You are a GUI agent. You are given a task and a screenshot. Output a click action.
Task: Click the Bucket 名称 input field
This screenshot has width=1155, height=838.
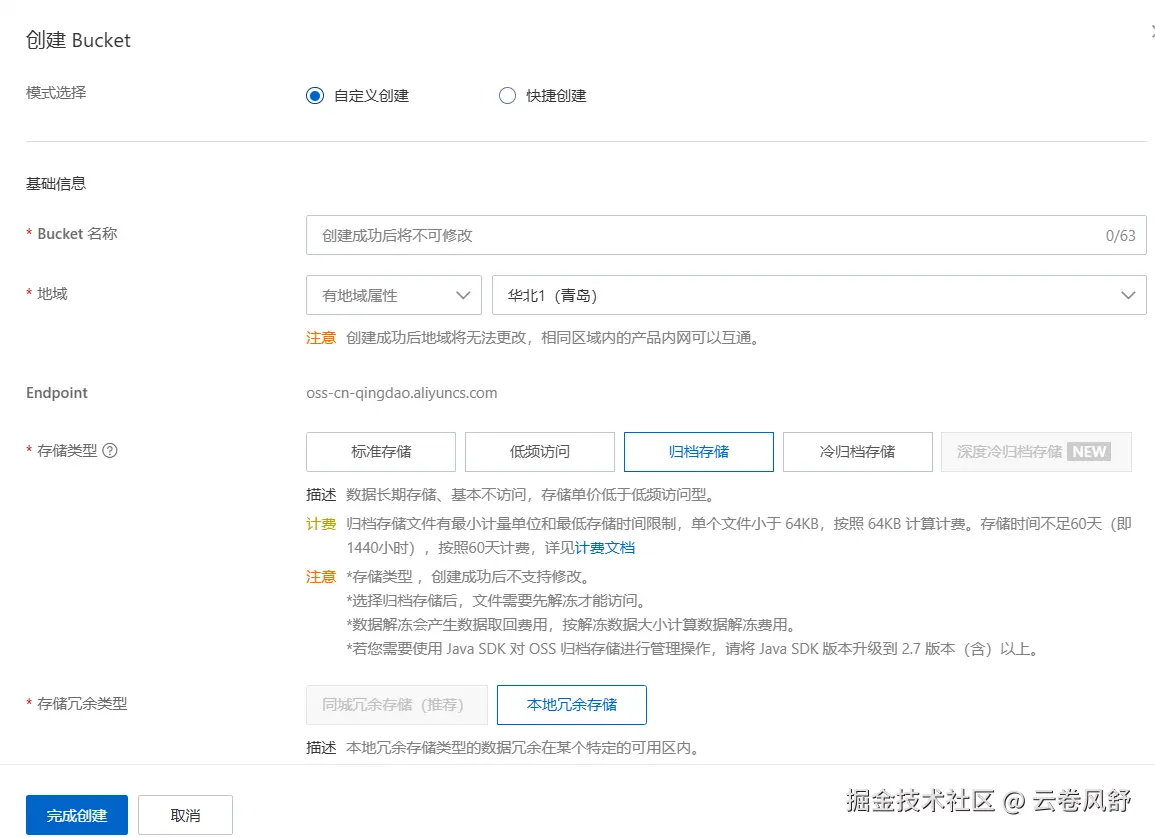(726, 236)
